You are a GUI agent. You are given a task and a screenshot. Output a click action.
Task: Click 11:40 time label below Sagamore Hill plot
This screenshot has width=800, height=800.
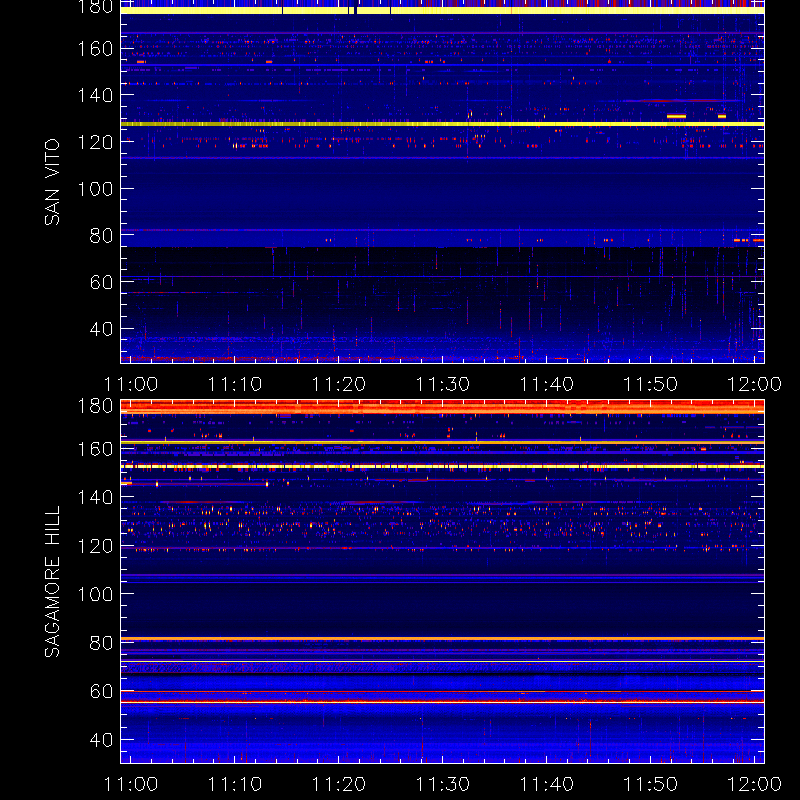point(546,784)
